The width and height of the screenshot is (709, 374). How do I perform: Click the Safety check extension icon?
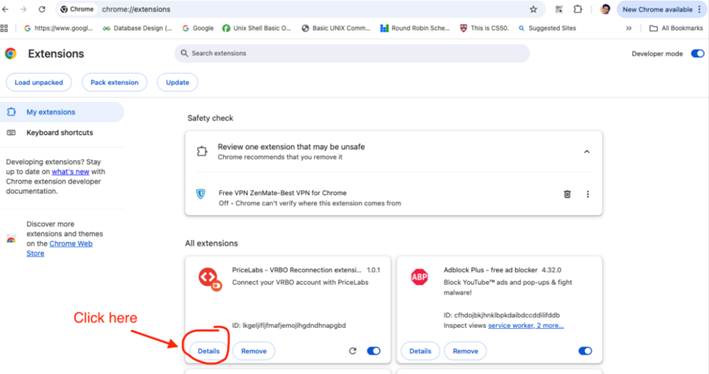click(x=202, y=151)
